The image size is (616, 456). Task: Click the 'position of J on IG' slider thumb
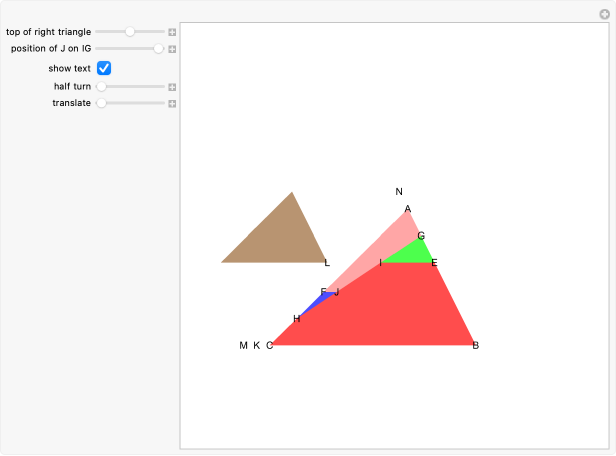(158, 48)
